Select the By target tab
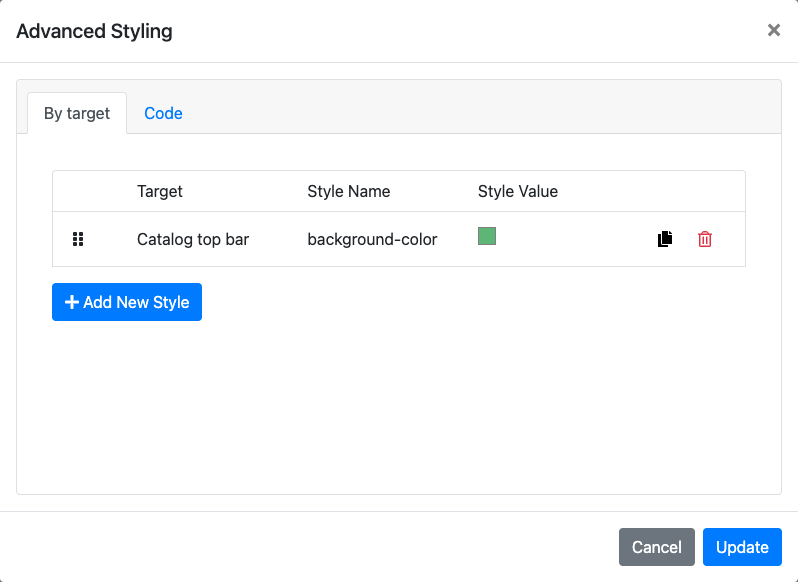This screenshot has height=582, width=798. (77, 113)
